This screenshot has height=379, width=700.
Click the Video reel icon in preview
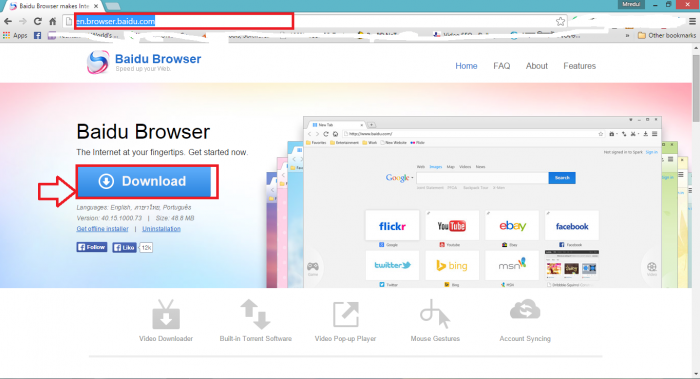[652, 267]
